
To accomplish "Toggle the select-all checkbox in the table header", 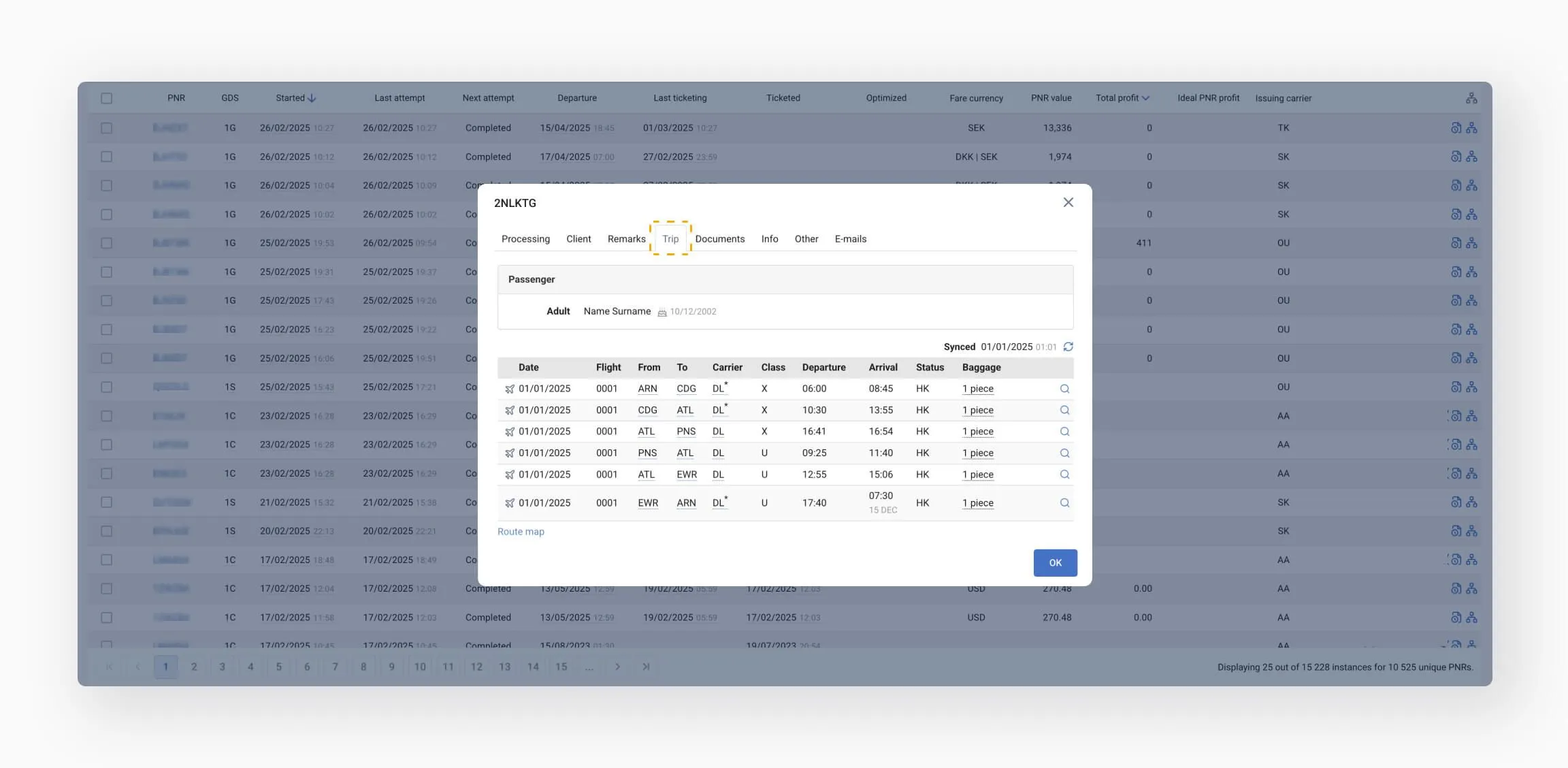I will (106, 98).
